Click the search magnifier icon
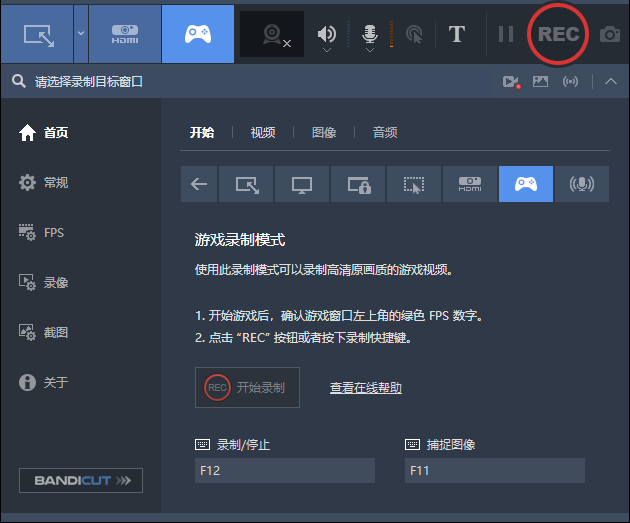 18,82
